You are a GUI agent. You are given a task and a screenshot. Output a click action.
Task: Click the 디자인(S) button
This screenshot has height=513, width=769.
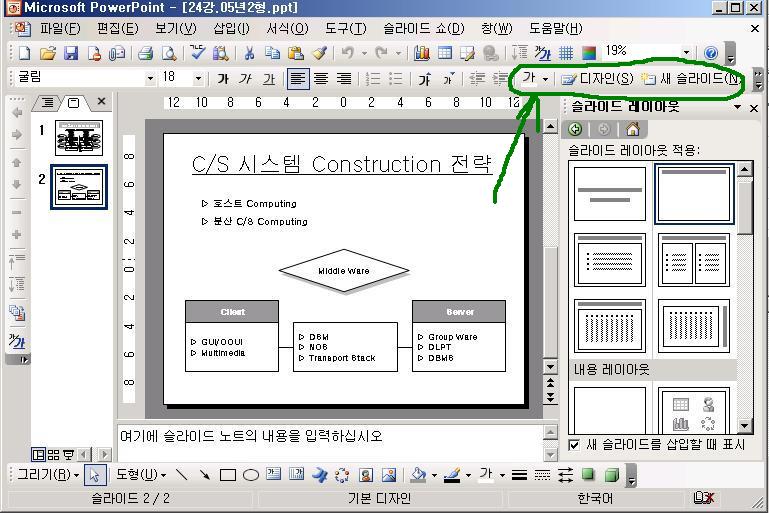(x=597, y=78)
